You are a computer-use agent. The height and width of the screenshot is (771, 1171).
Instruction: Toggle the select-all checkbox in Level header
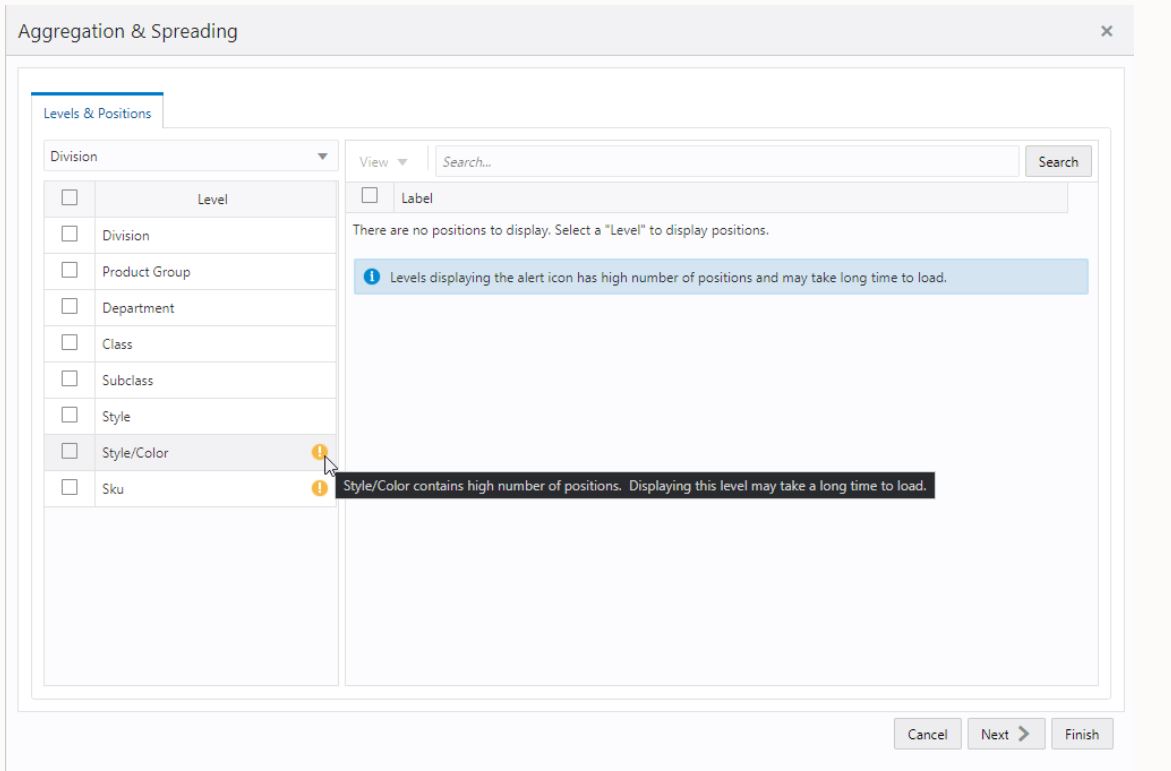pyautogui.click(x=69, y=197)
